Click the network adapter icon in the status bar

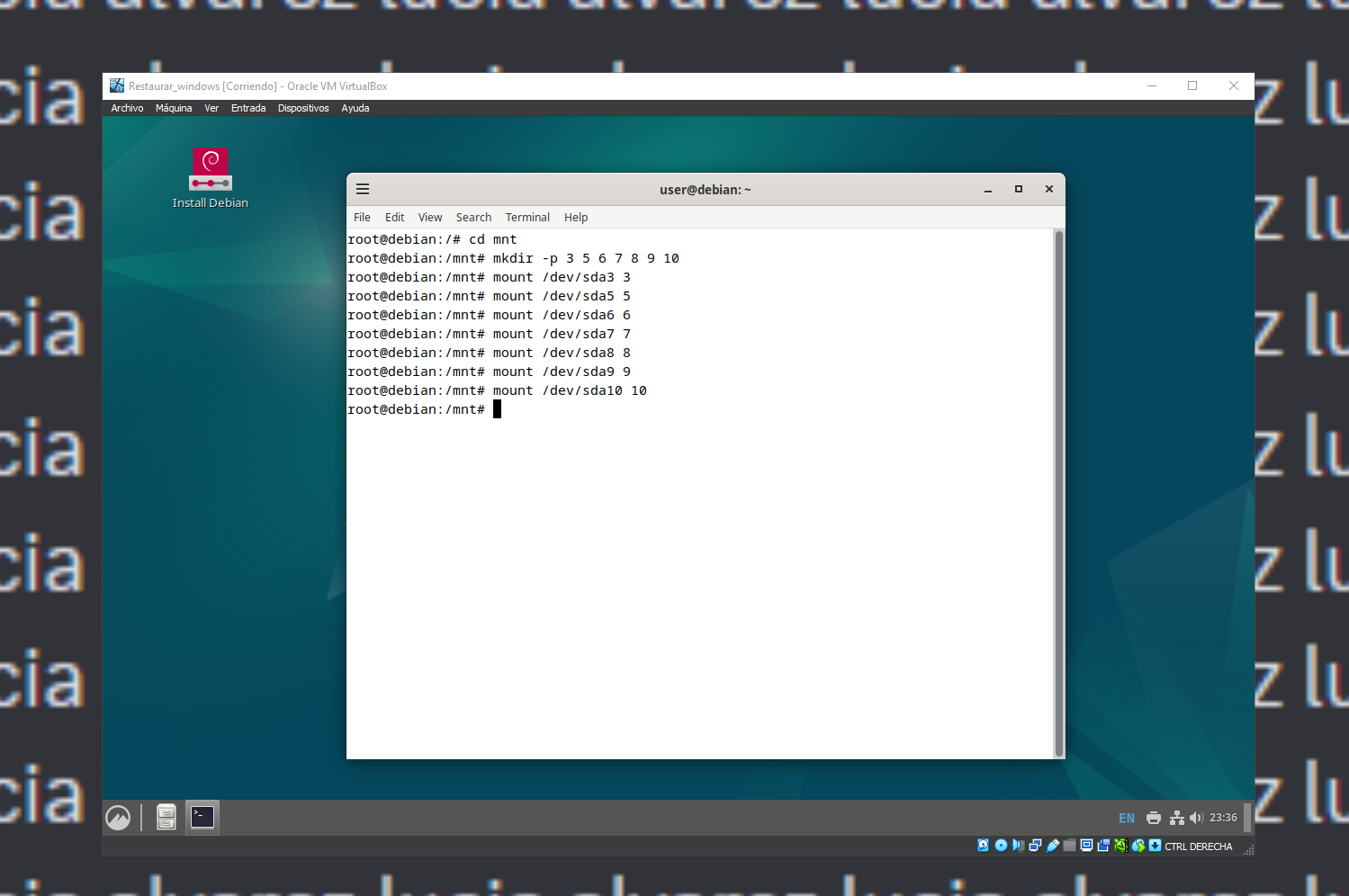coord(1036,846)
